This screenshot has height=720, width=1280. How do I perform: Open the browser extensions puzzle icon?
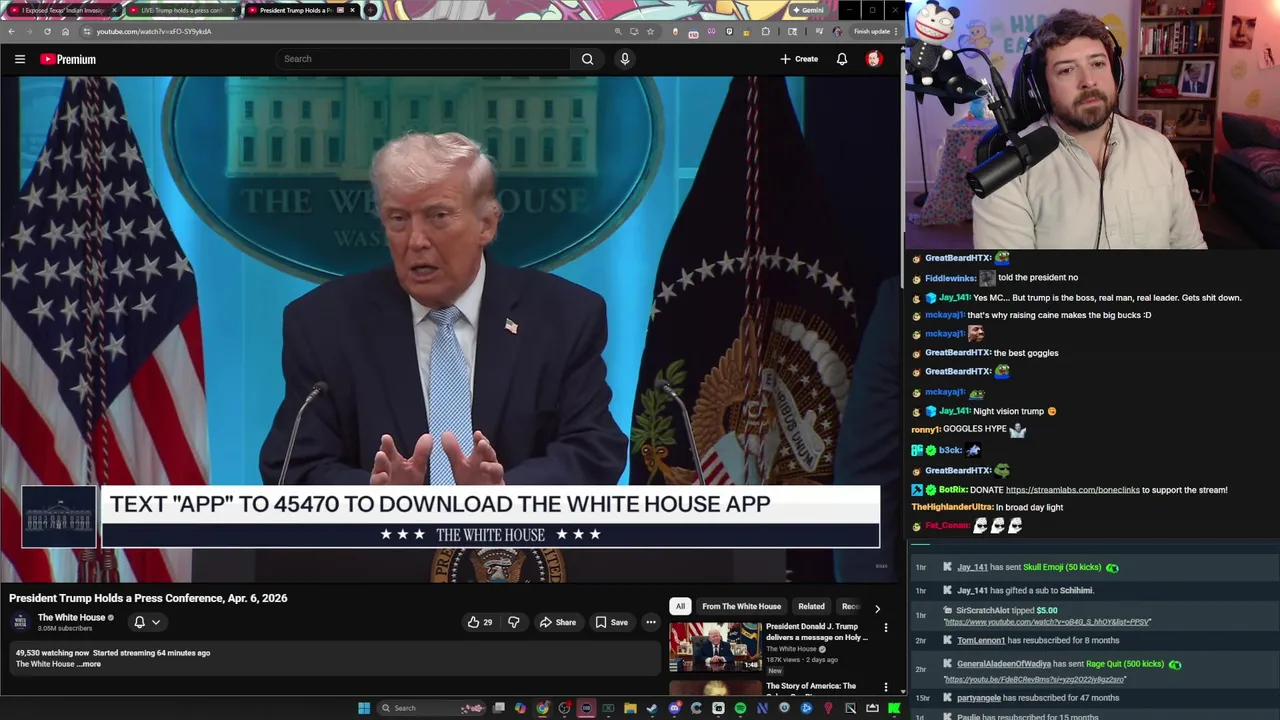765,31
